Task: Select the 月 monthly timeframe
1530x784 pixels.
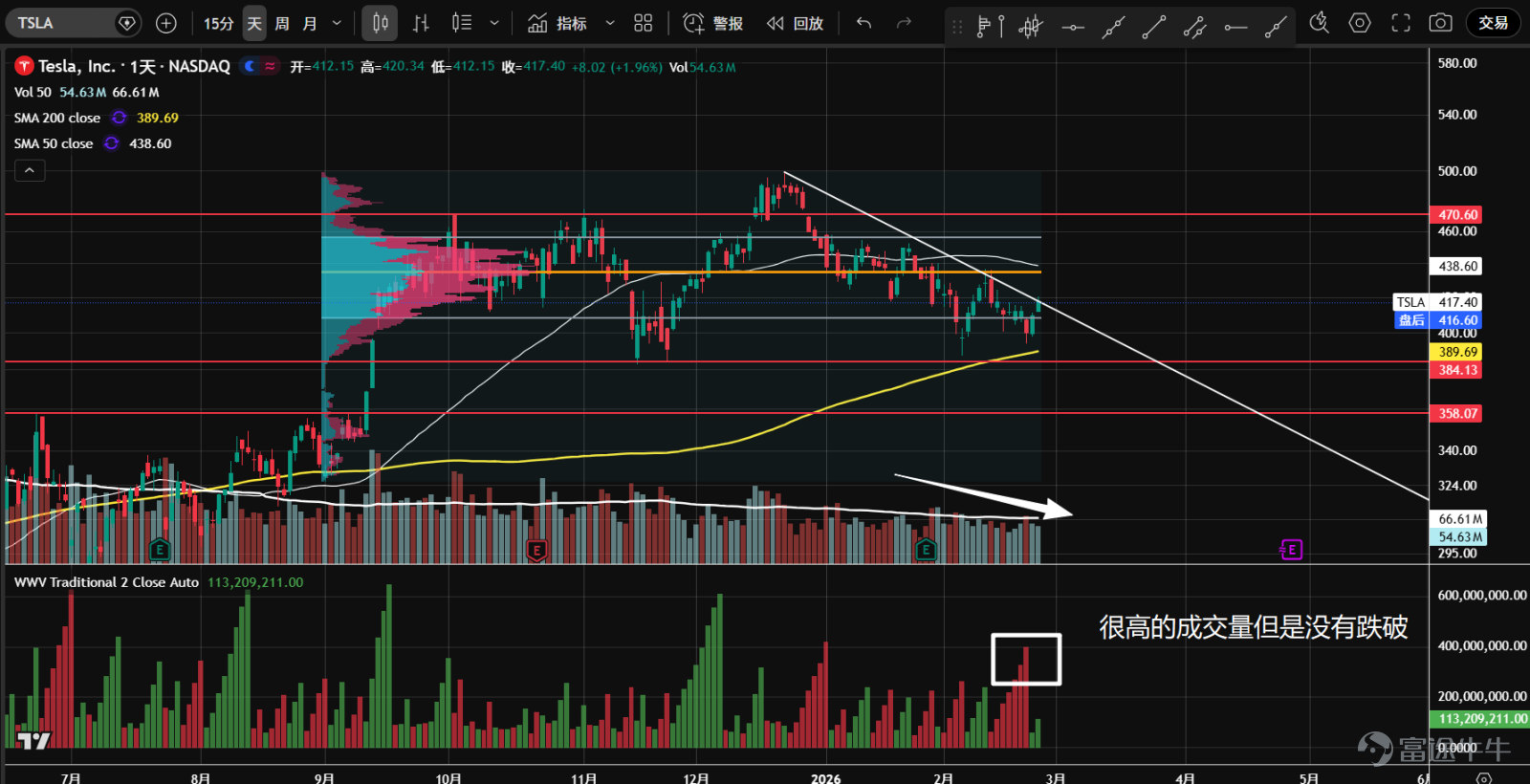Action: (310, 23)
